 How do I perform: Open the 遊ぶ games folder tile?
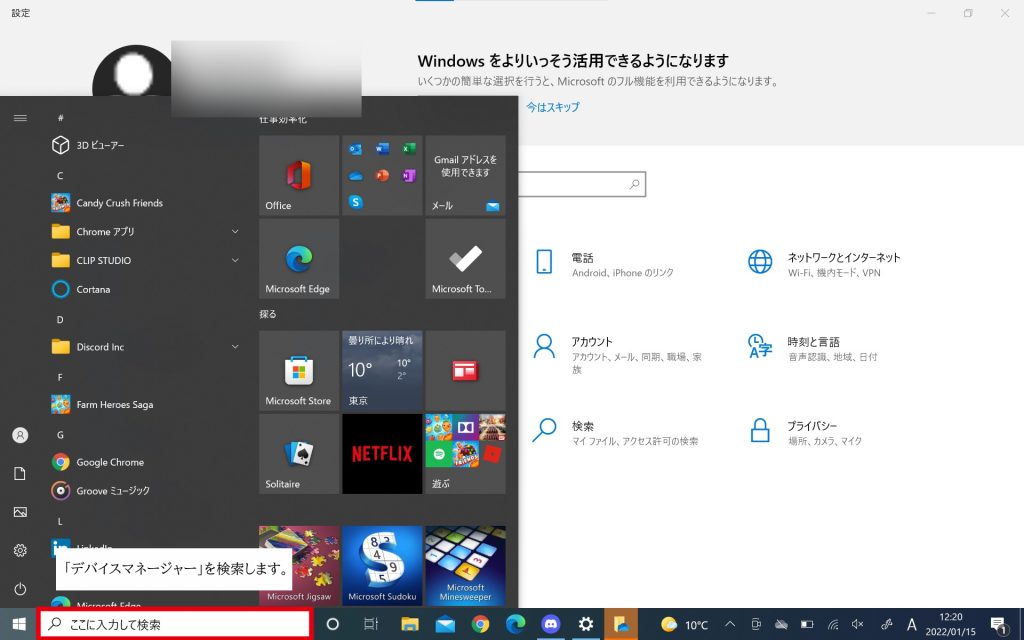(465, 454)
